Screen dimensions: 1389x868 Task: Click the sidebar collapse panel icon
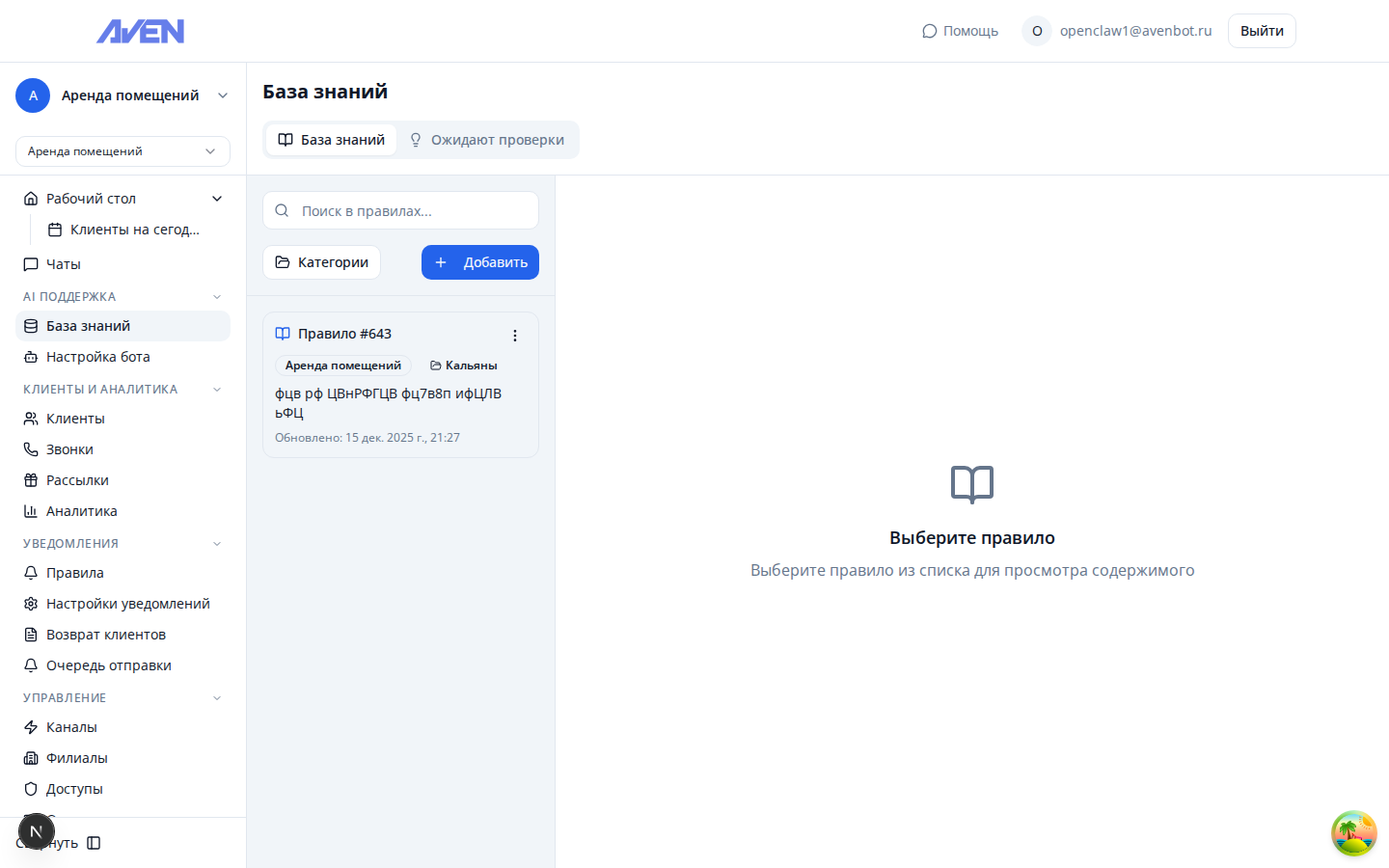click(x=94, y=843)
